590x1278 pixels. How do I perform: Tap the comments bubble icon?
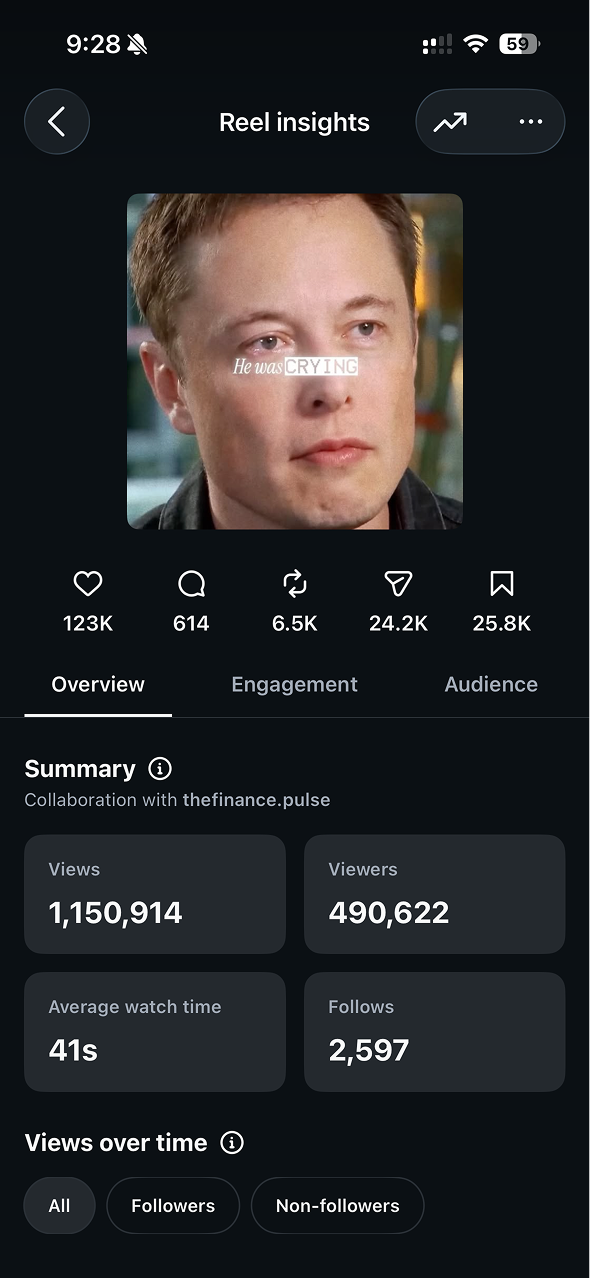(x=191, y=583)
